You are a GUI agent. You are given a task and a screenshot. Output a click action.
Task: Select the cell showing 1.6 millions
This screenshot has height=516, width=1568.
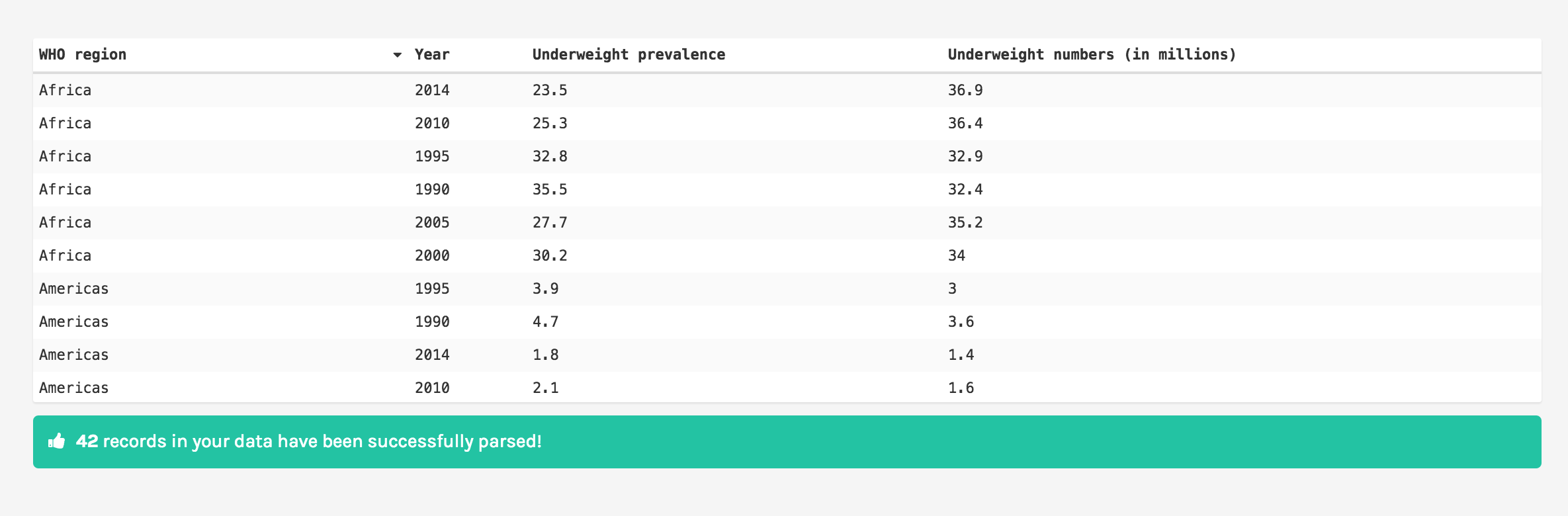[961, 388]
